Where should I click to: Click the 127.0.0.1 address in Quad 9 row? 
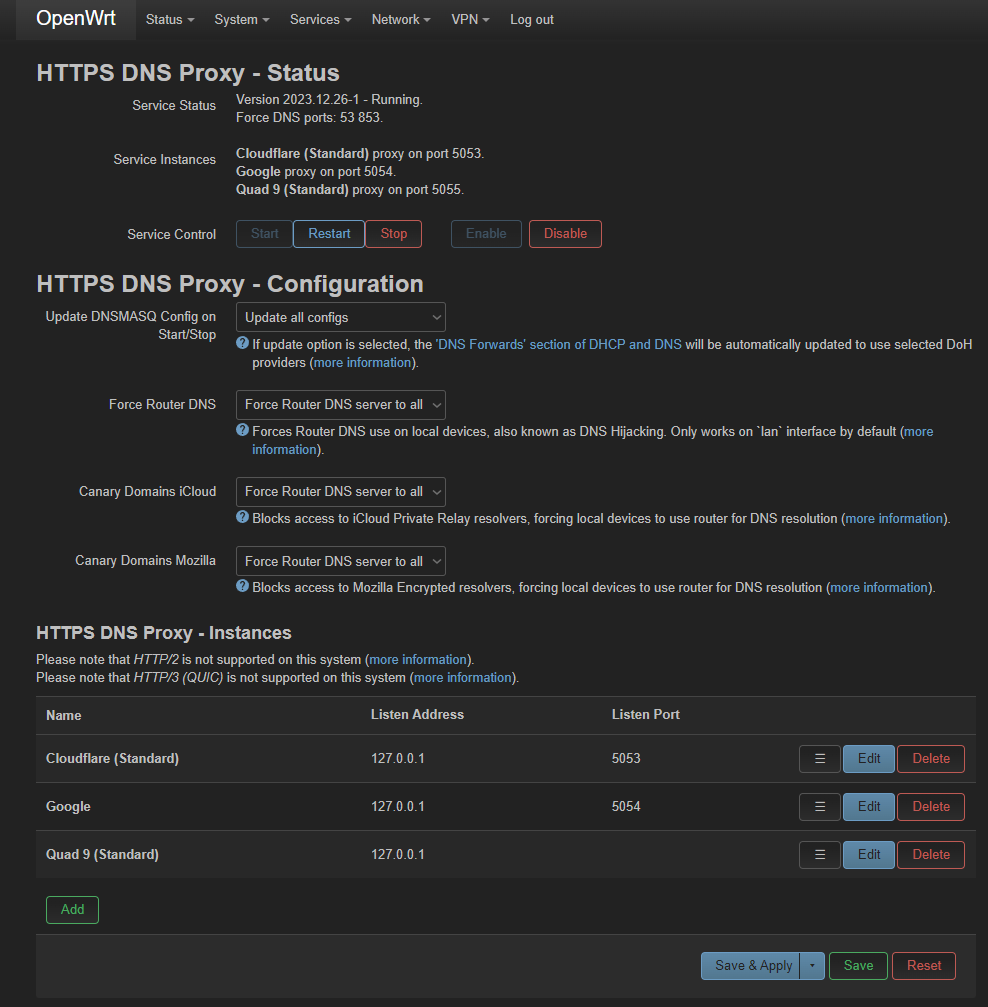pyautogui.click(x=398, y=855)
